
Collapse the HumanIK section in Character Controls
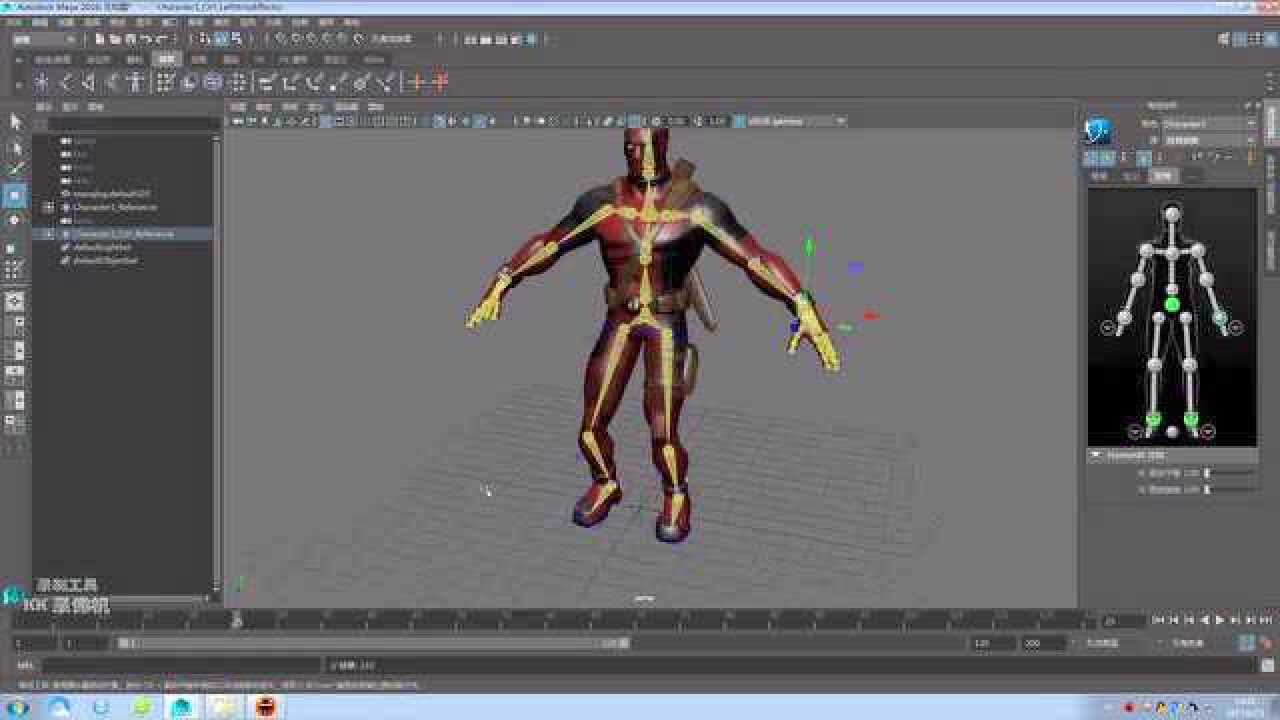click(x=1096, y=456)
